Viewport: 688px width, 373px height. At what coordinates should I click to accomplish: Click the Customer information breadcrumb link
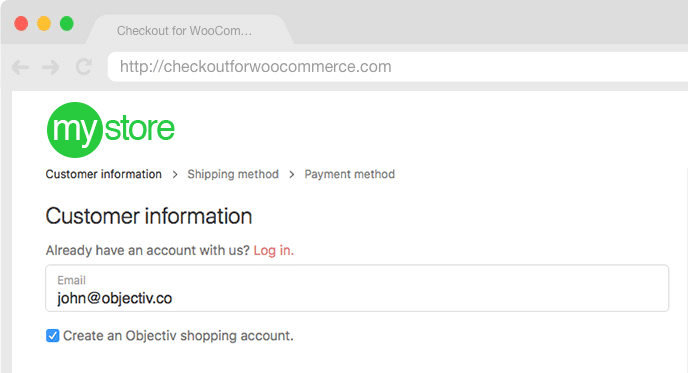[104, 174]
